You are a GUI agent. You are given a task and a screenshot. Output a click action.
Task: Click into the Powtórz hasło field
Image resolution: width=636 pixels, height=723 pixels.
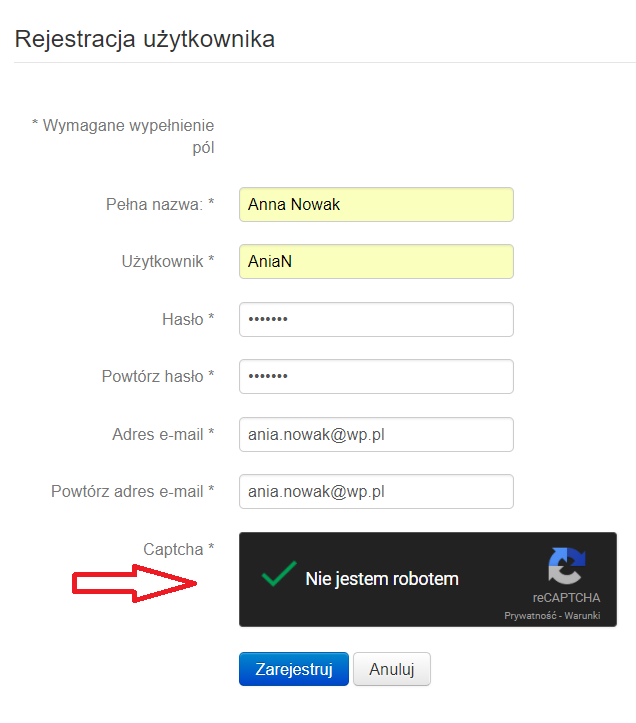[x=376, y=376]
